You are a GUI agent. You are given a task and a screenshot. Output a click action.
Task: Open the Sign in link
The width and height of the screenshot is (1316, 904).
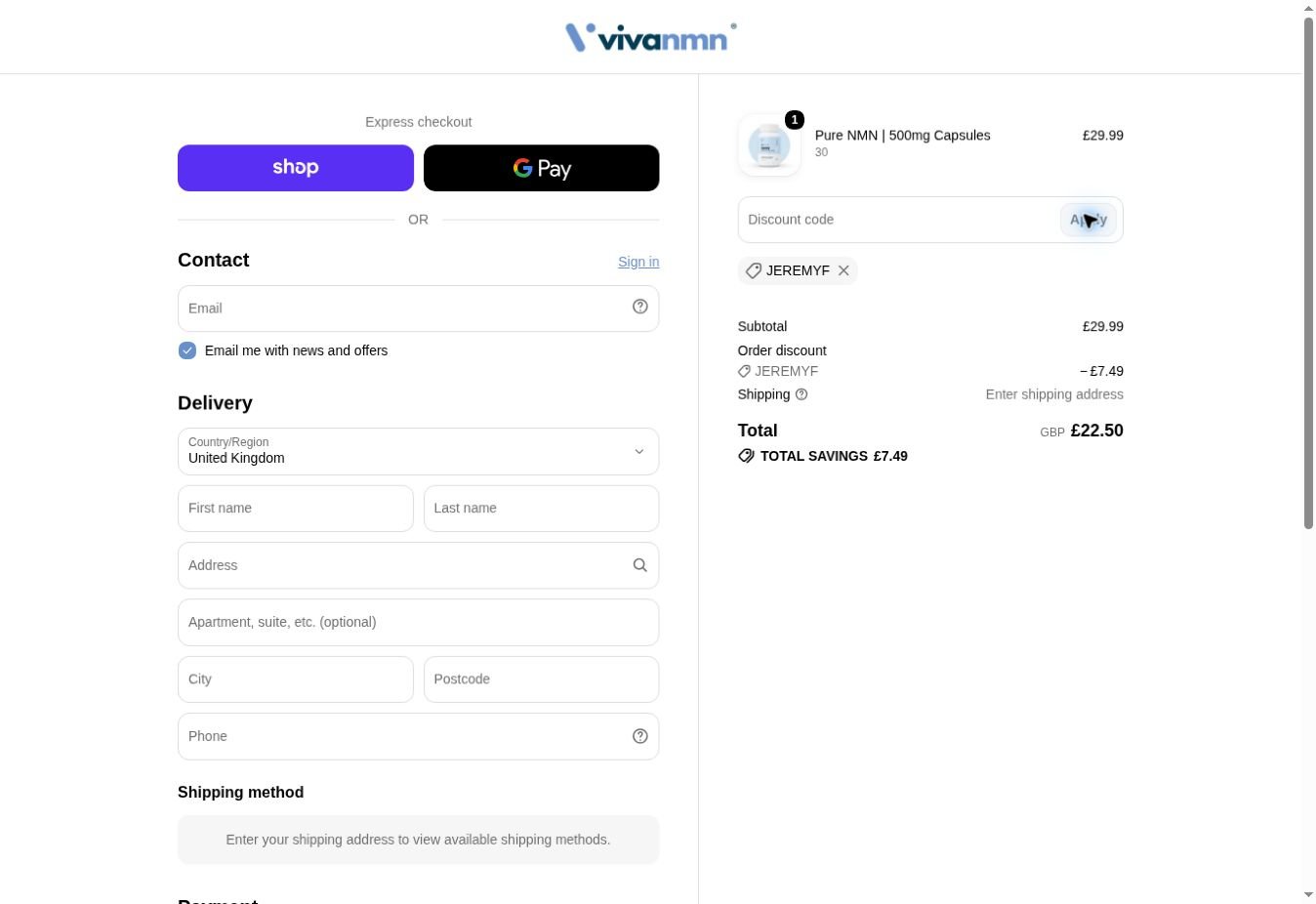pyautogui.click(x=638, y=262)
